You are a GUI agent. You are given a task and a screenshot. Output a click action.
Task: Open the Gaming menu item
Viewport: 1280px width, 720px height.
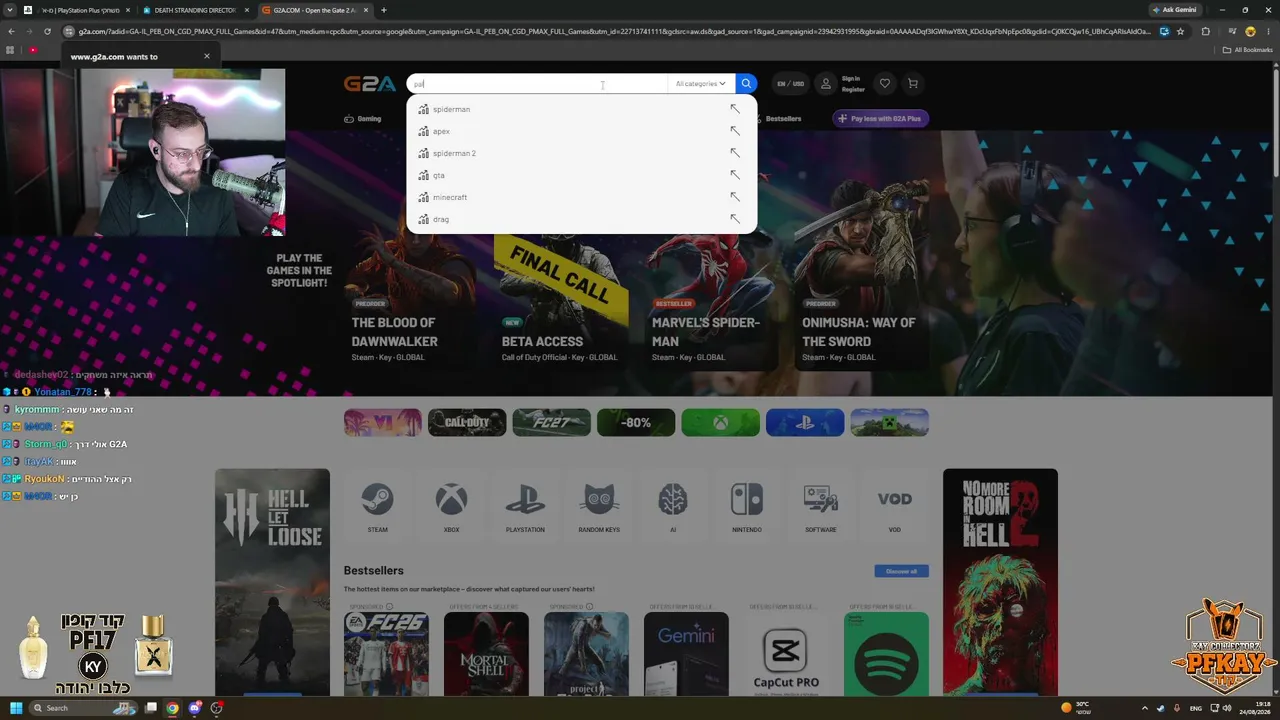point(362,118)
